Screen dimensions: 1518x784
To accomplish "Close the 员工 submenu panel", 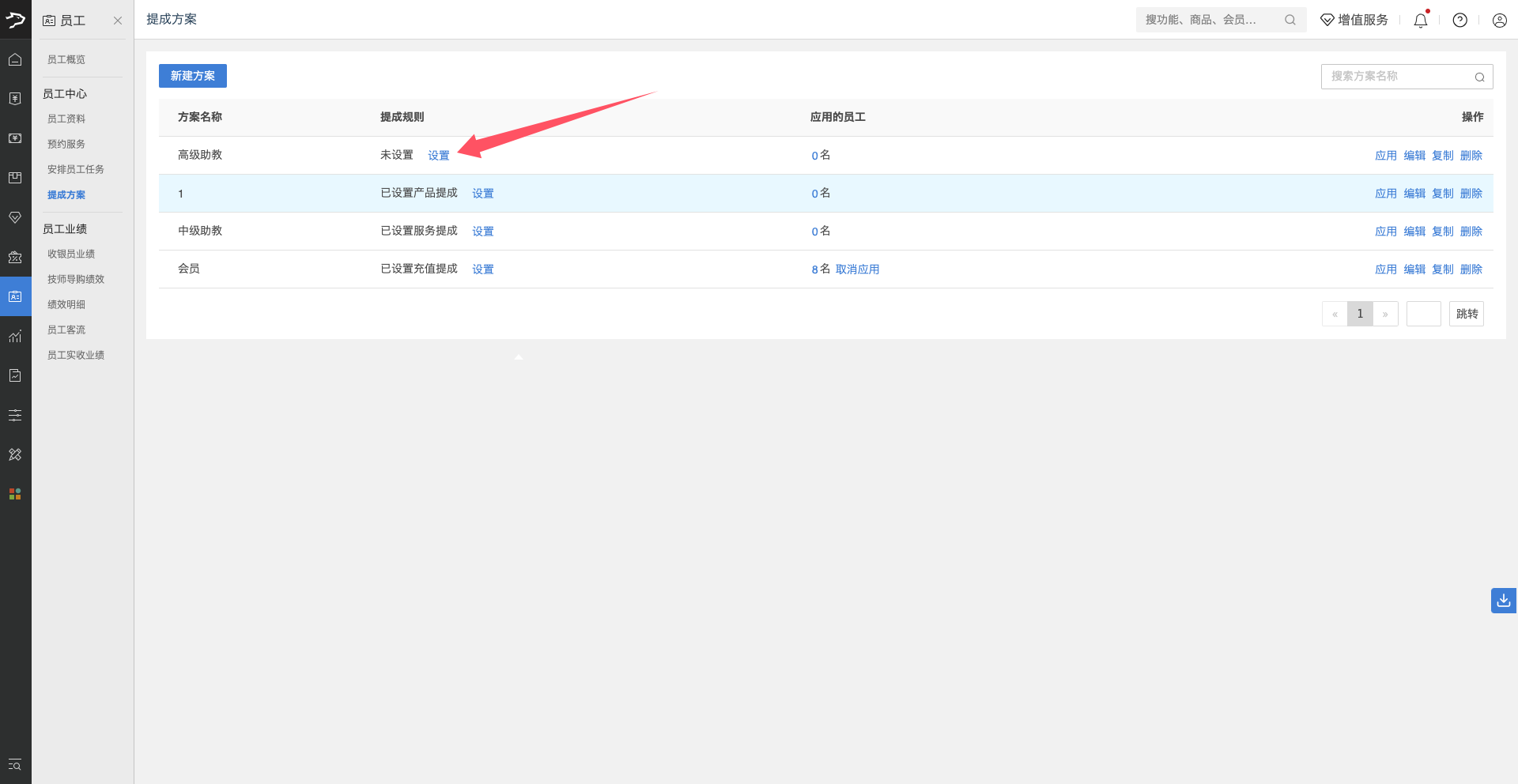I will coord(118,21).
